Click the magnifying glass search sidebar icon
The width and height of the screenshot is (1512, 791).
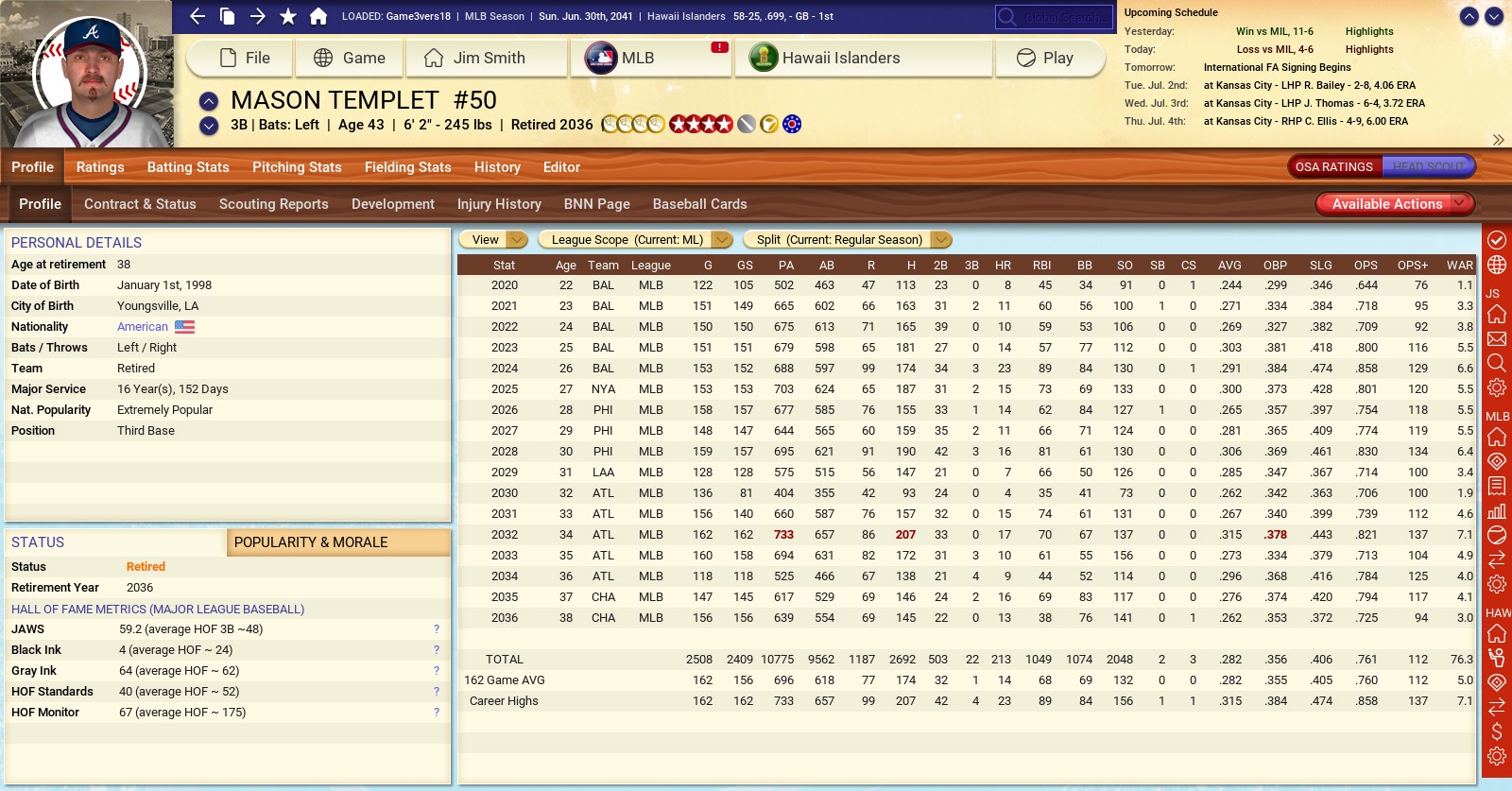[x=1497, y=363]
